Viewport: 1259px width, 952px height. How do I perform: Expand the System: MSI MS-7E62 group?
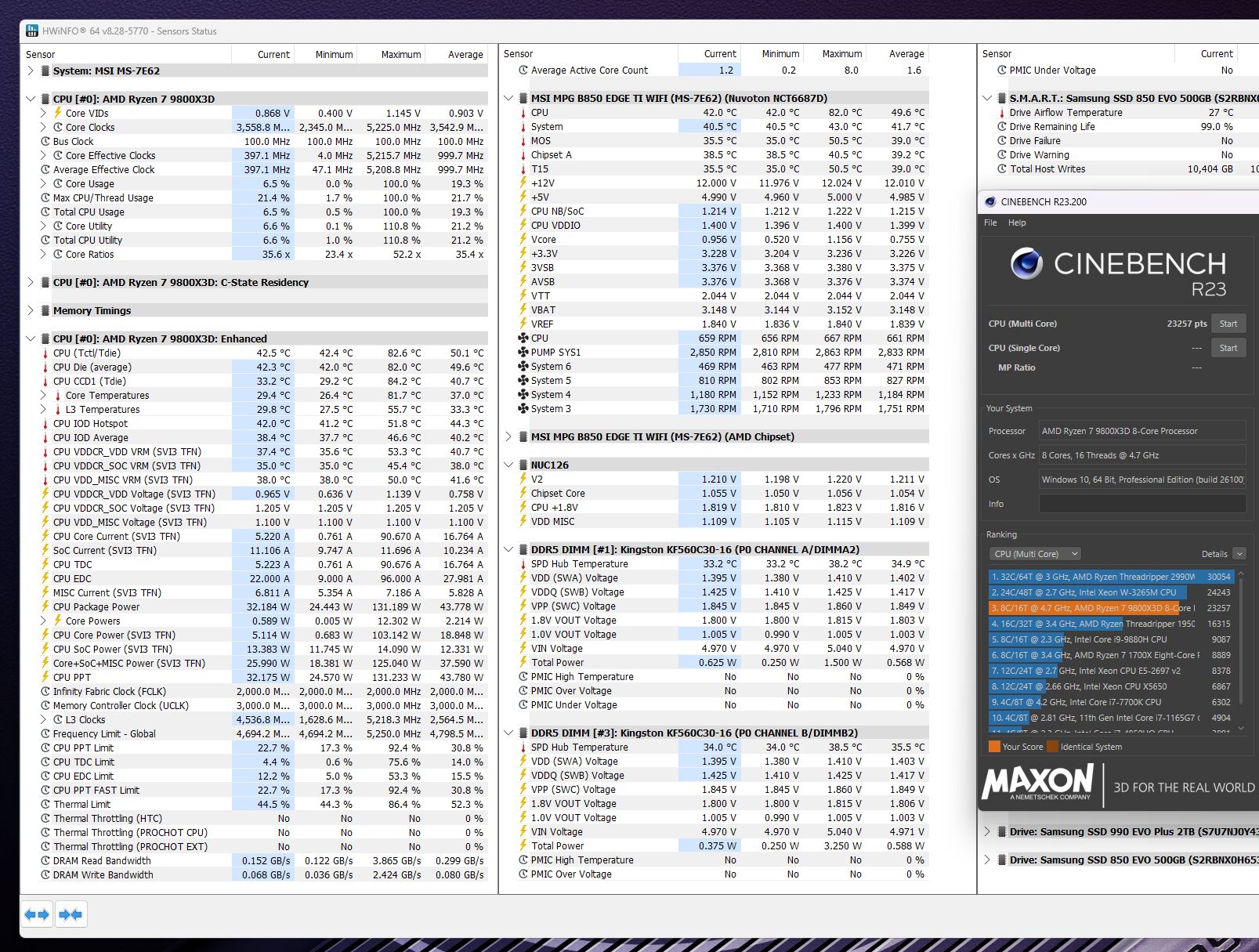pos(31,71)
